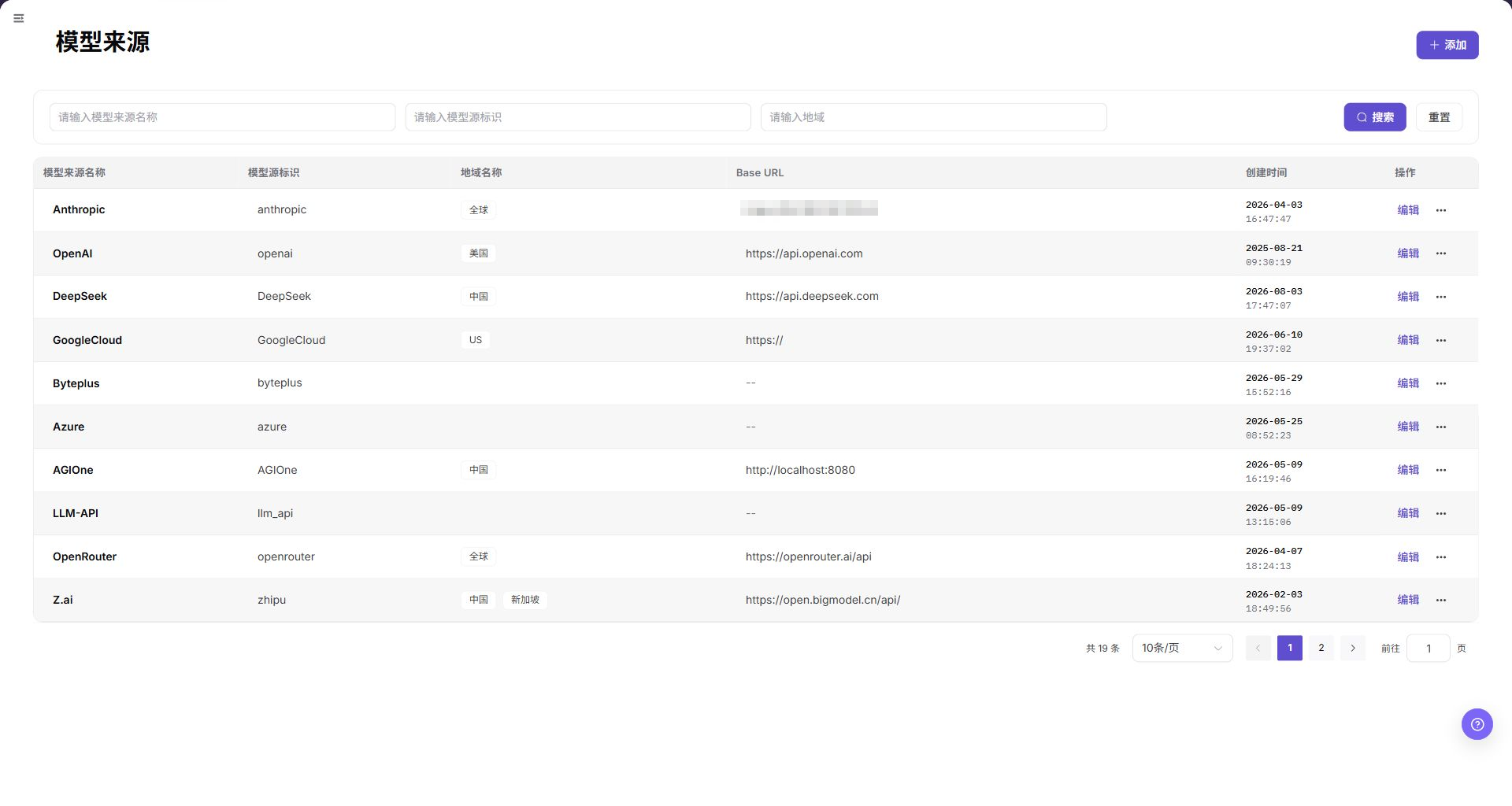Click the https://openrouter.ai/api URL cell
The image size is (1512, 806).
pyautogui.click(x=809, y=556)
